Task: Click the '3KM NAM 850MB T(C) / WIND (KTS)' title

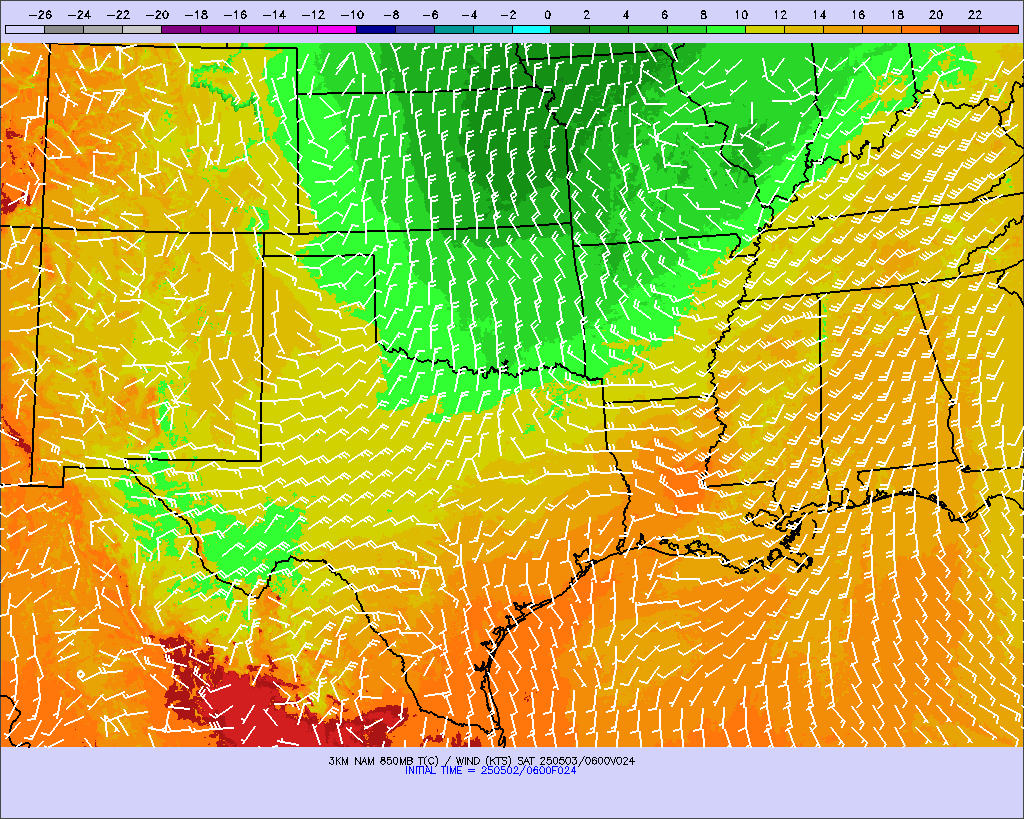Action: (x=421, y=761)
